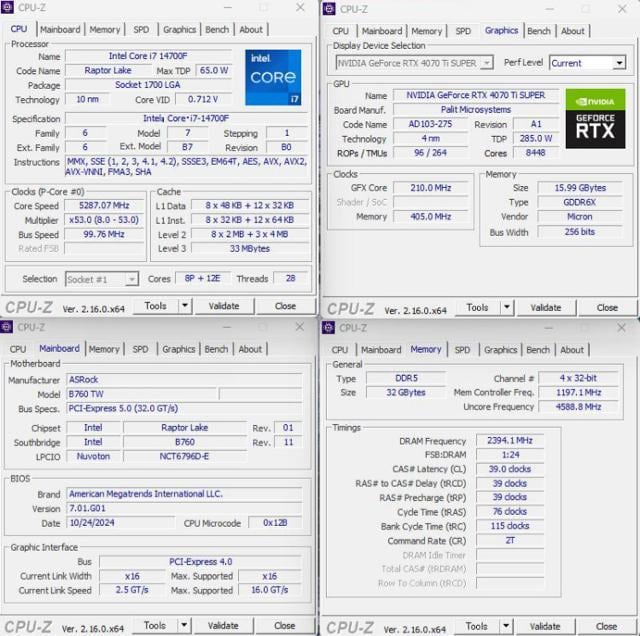This screenshot has height=636, width=640.
Task: Click the Command Rate 2T value
Action: point(510,540)
